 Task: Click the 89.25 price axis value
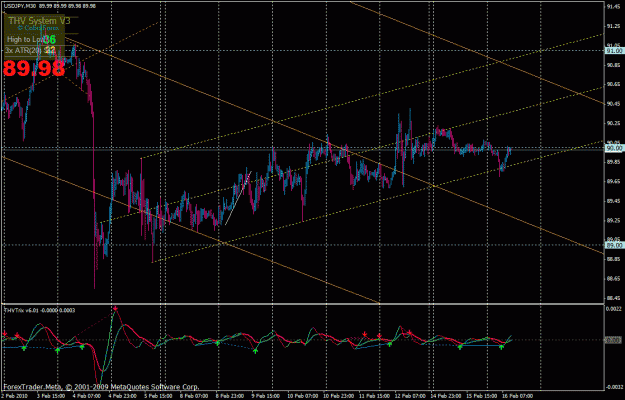(613, 220)
